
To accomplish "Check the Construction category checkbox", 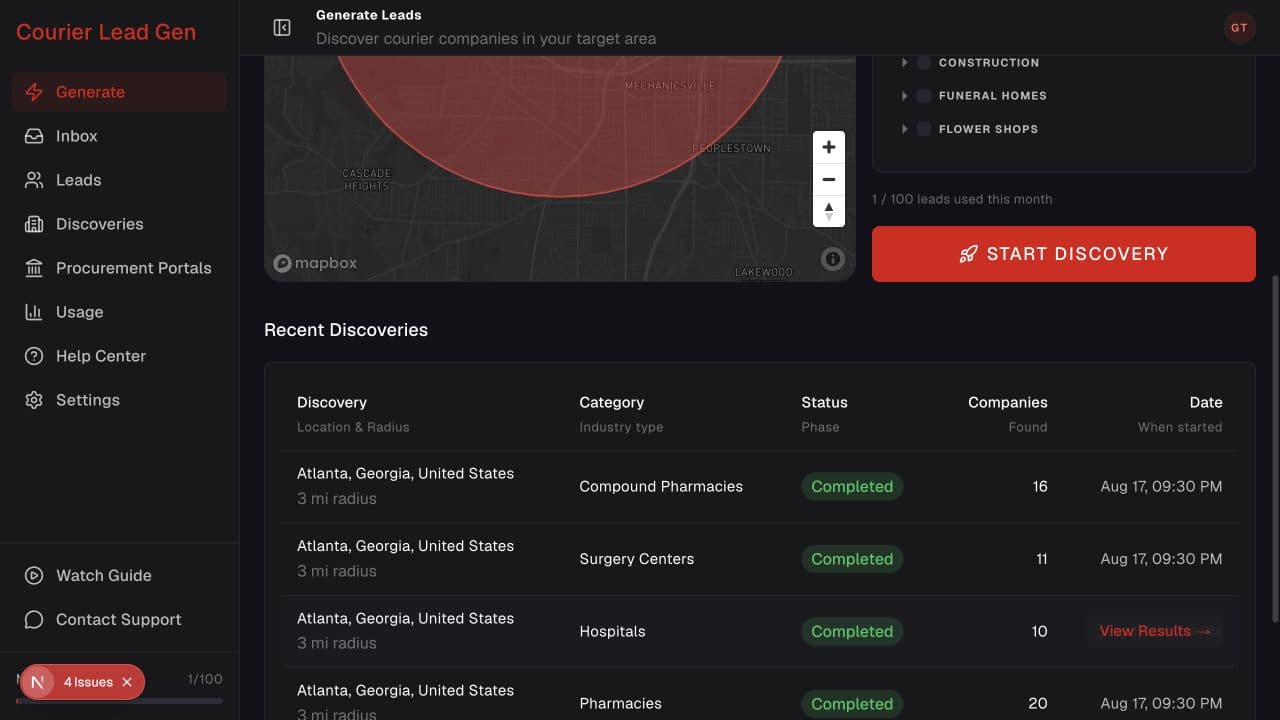I will [924, 63].
